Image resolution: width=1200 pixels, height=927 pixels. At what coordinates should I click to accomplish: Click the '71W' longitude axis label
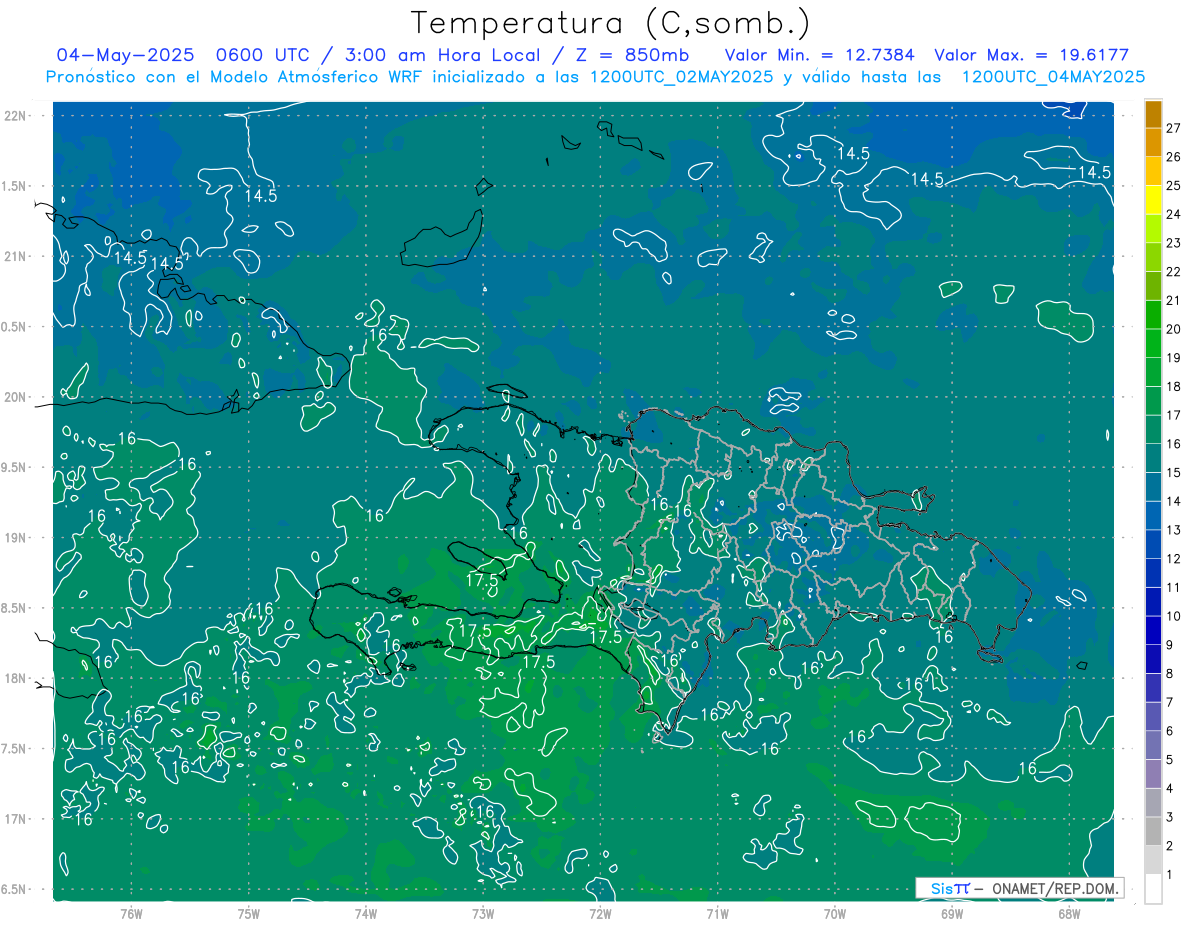click(x=717, y=913)
